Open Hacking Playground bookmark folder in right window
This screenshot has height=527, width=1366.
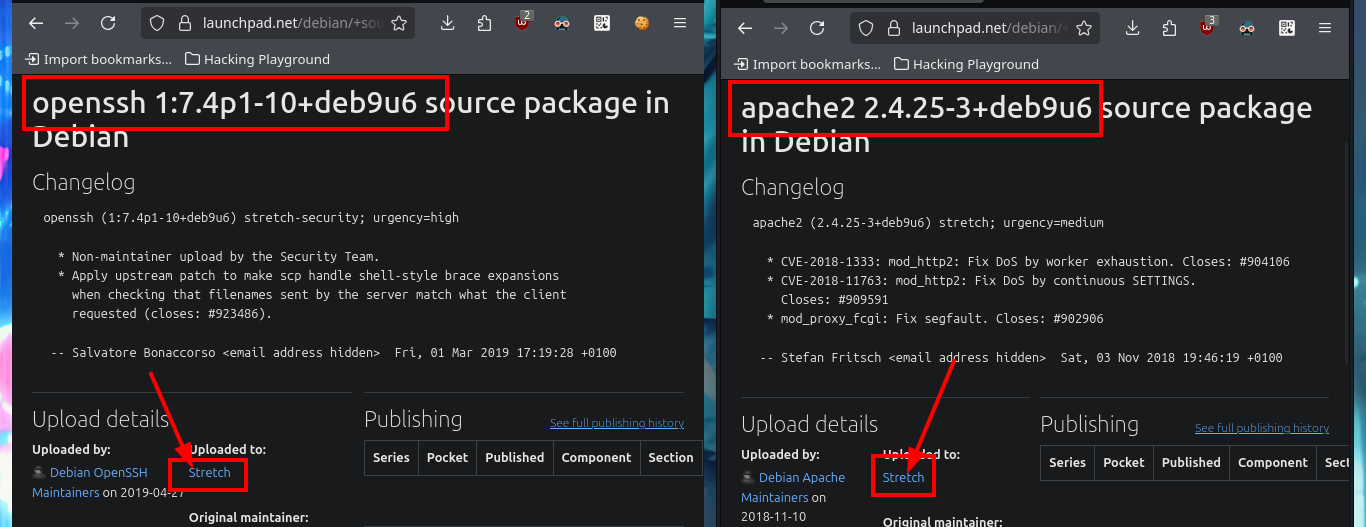click(x=966, y=64)
